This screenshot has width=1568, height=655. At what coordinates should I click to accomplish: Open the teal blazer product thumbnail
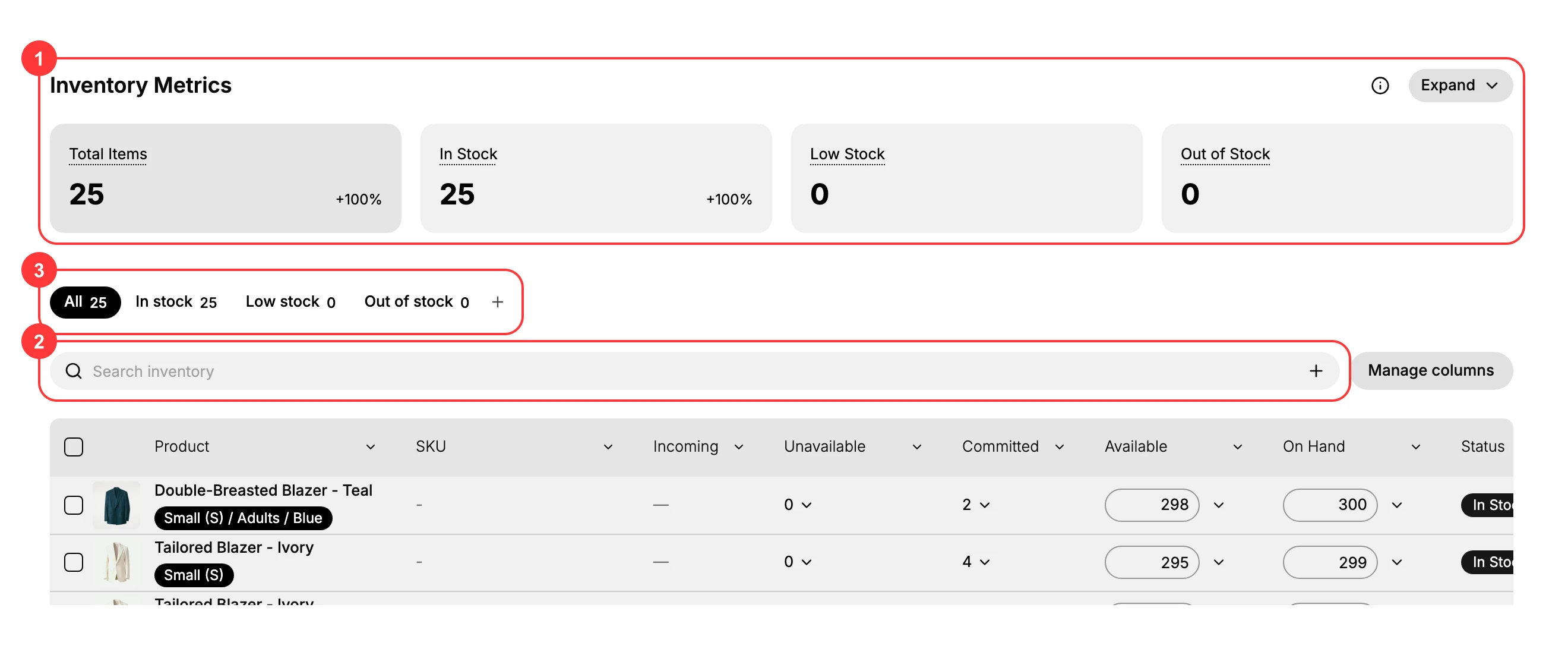tap(116, 505)
